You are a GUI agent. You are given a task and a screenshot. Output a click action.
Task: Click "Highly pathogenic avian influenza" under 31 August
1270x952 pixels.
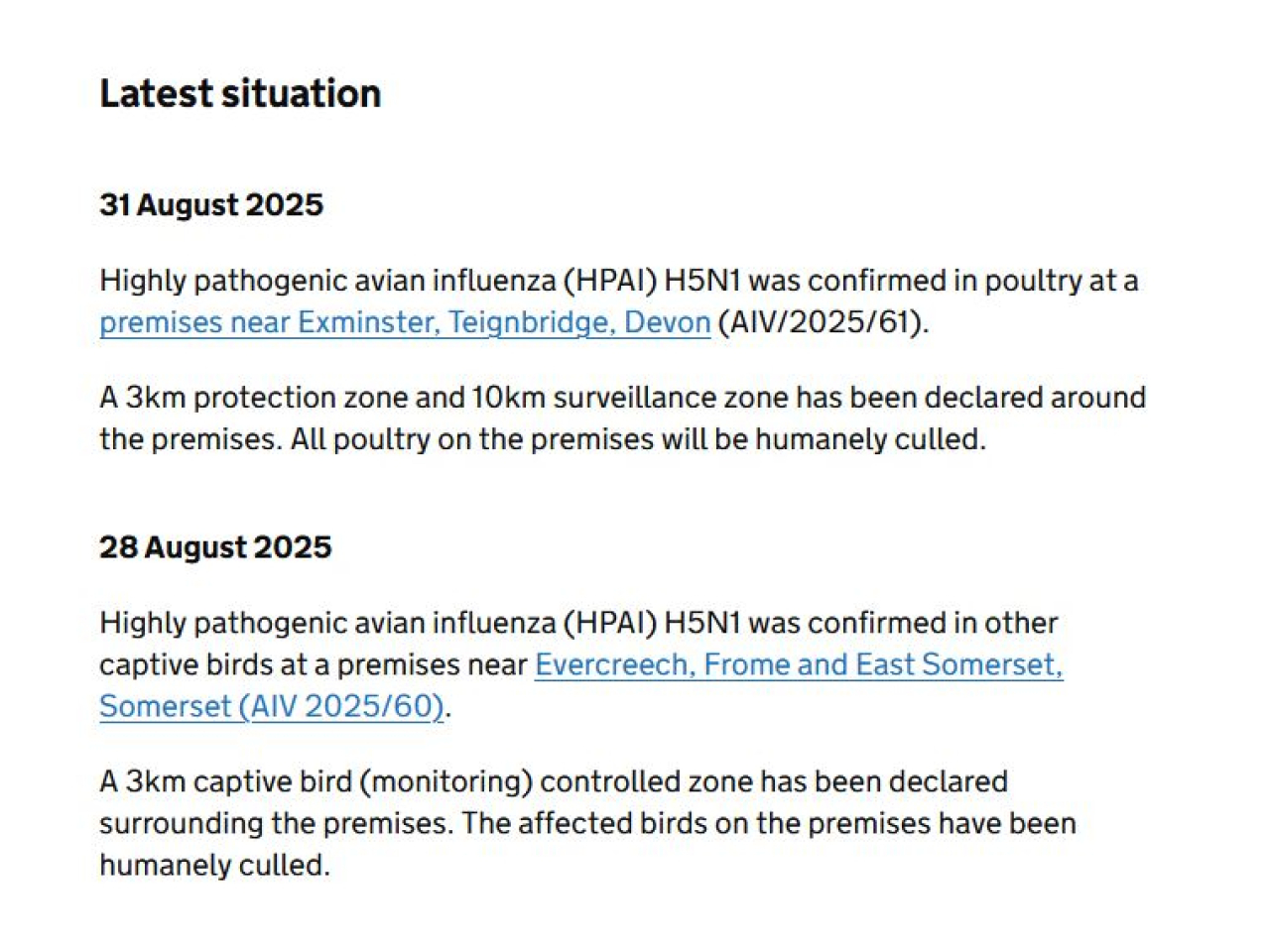click(327, 281)
